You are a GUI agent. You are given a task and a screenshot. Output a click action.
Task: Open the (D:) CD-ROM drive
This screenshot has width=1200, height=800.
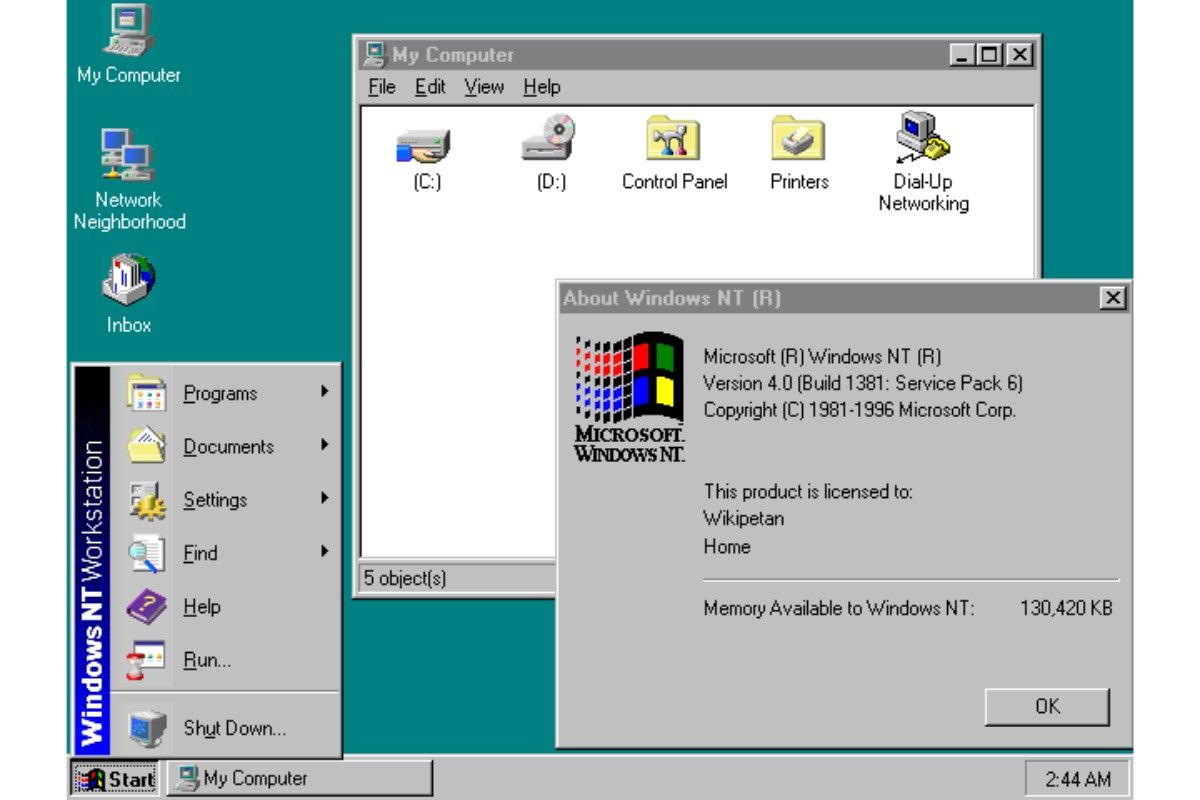(549, 146)
